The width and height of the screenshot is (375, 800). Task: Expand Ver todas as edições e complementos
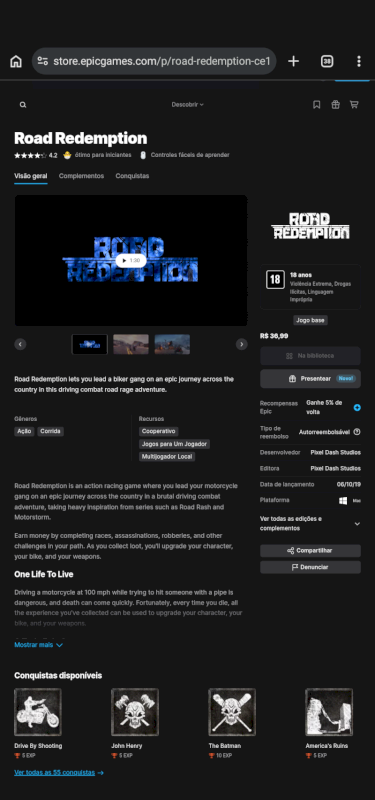(310, 523)
